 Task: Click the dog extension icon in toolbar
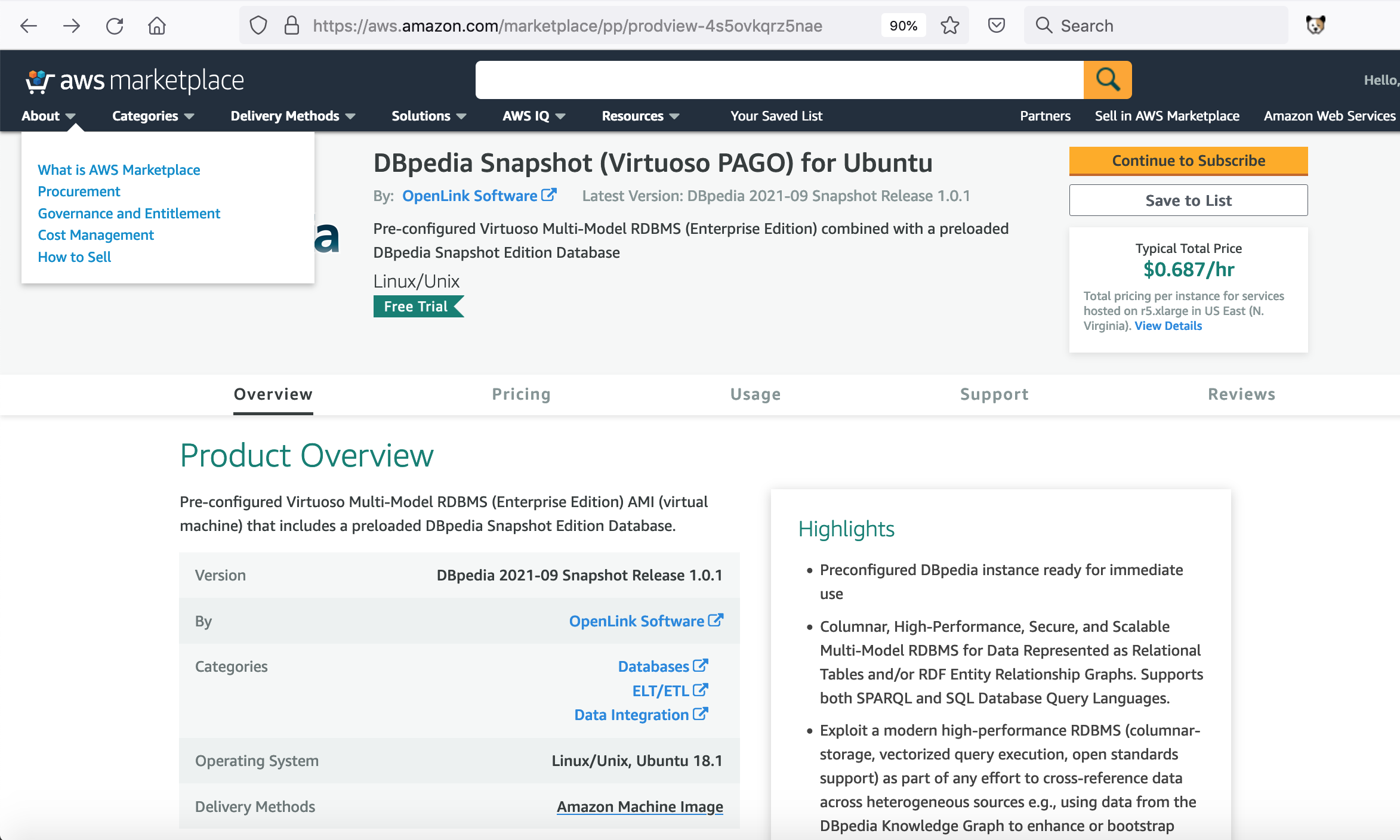click(1315, 25)
